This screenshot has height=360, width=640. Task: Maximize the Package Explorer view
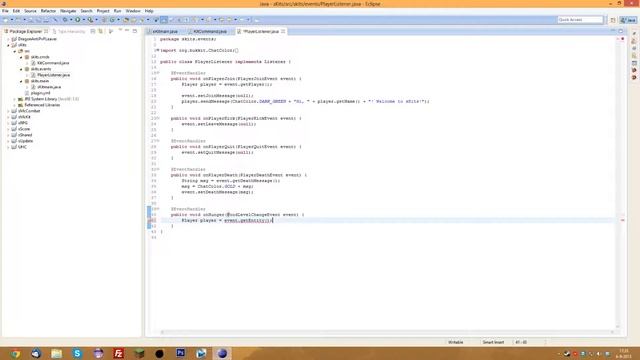click(135, 31)
